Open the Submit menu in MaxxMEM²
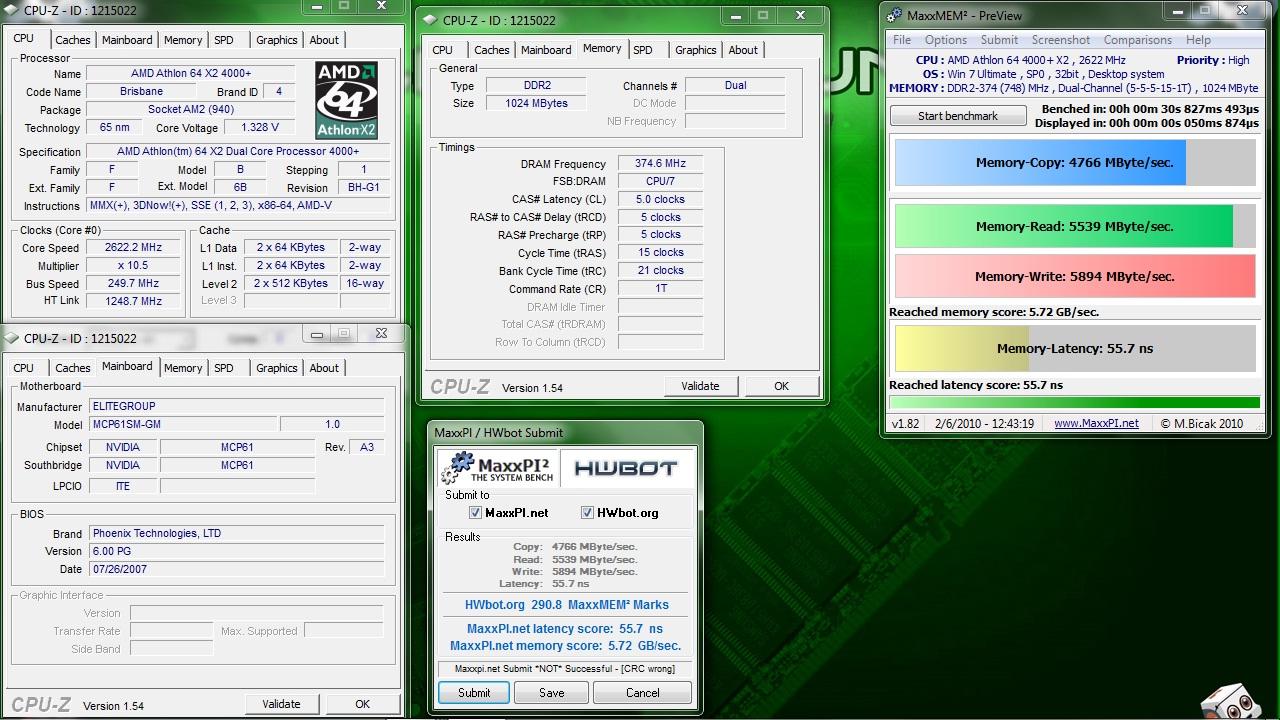This screenshot has height=720, width=1280. [x=999, y=40]
